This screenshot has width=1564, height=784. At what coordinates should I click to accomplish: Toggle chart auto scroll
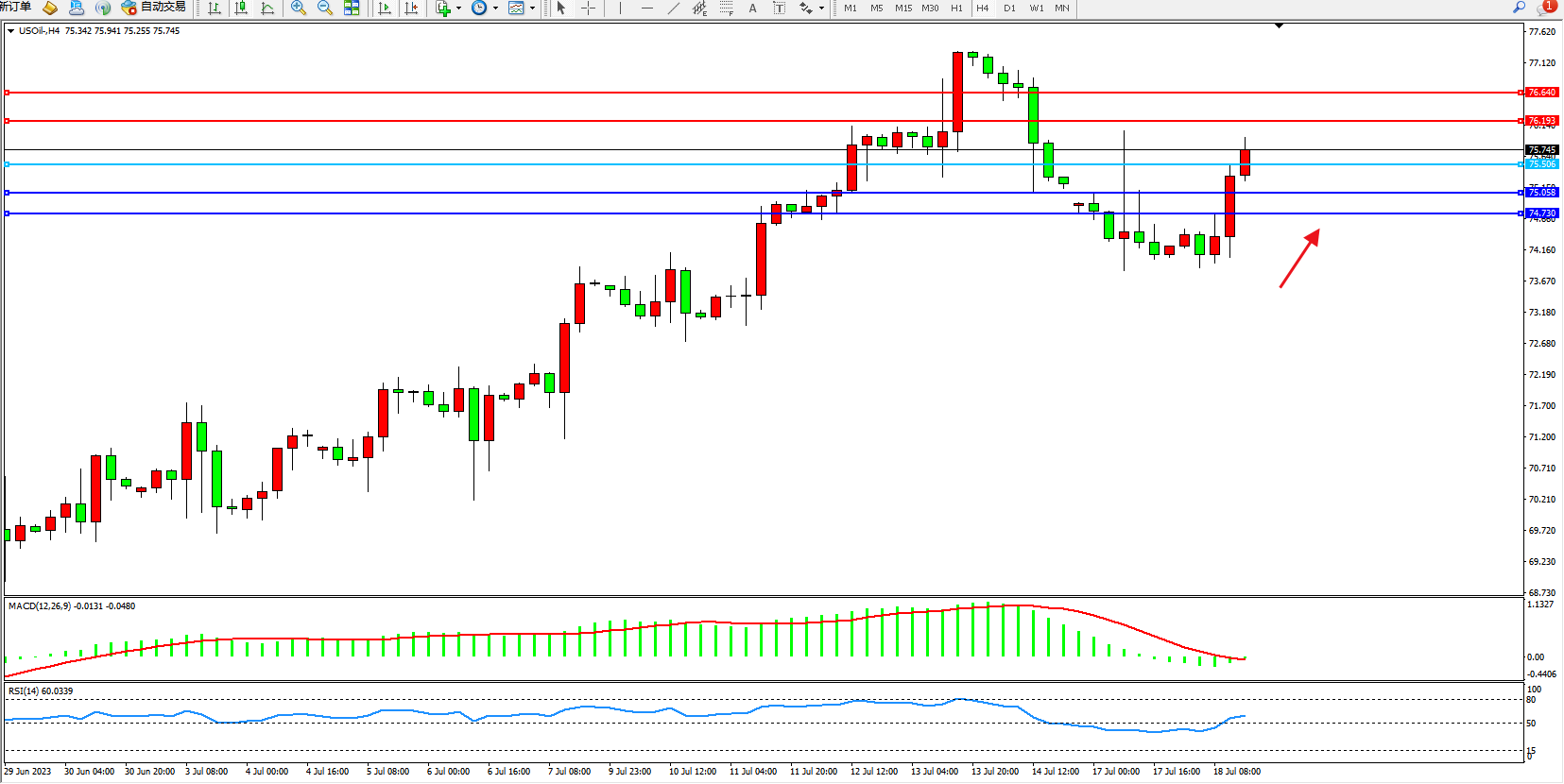385,8
